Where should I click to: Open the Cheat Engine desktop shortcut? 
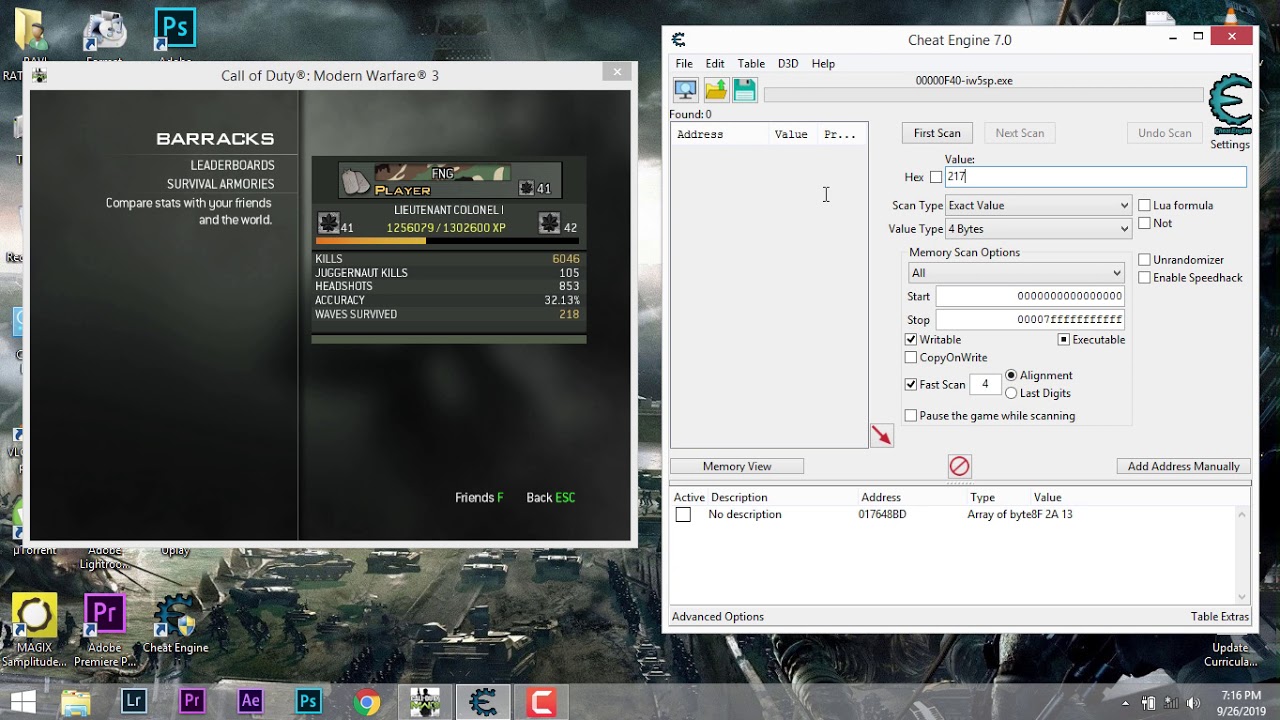(x=176, y=625)
